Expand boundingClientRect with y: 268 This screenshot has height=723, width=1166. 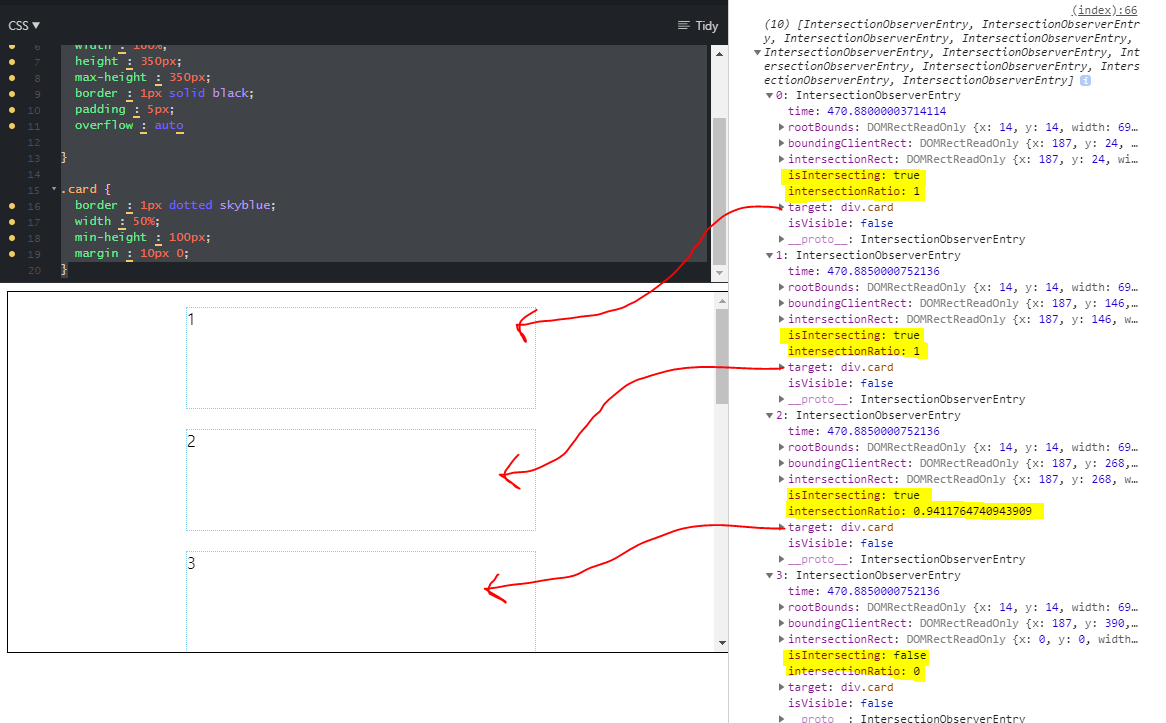(x=782, y=463)
